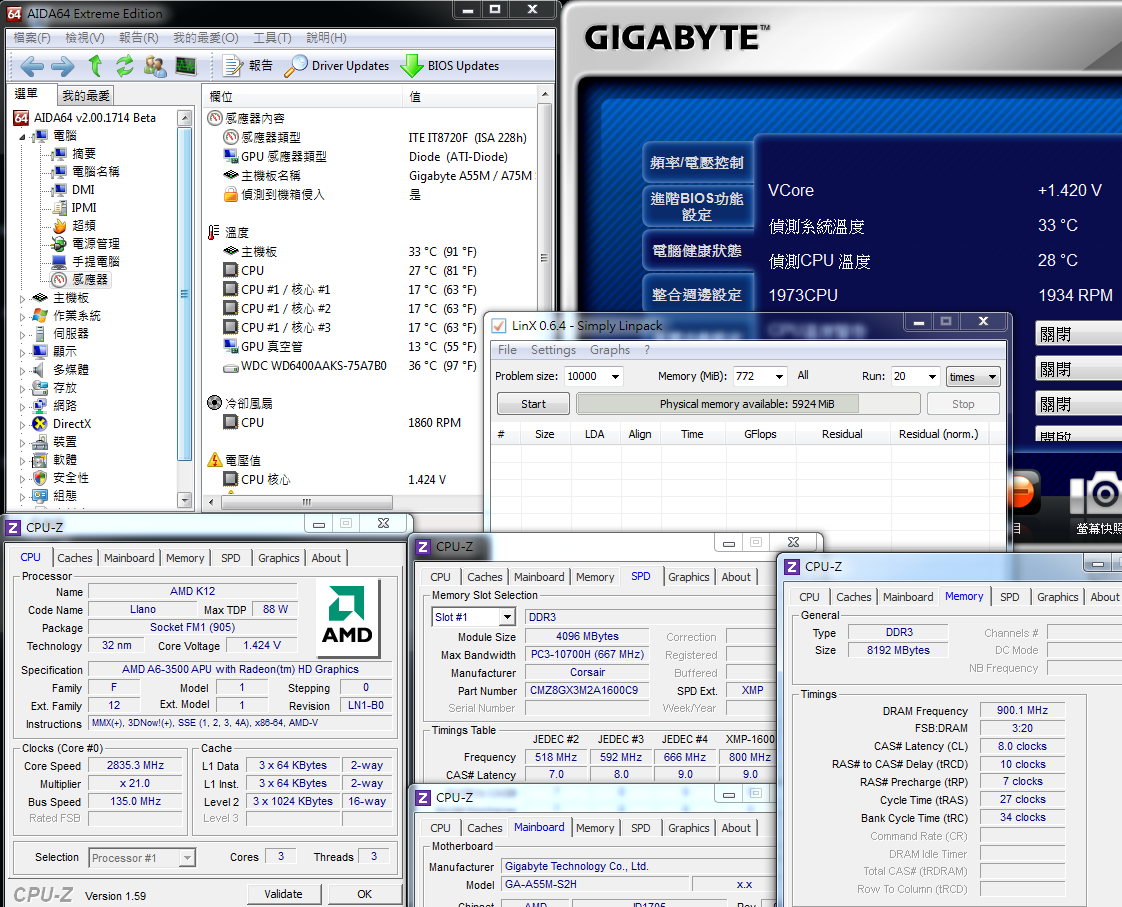The width and height of the screenshot is (1122, 907).
Task: Open 檔案(F) menu in AIDA64
Action: click(32, 37)
